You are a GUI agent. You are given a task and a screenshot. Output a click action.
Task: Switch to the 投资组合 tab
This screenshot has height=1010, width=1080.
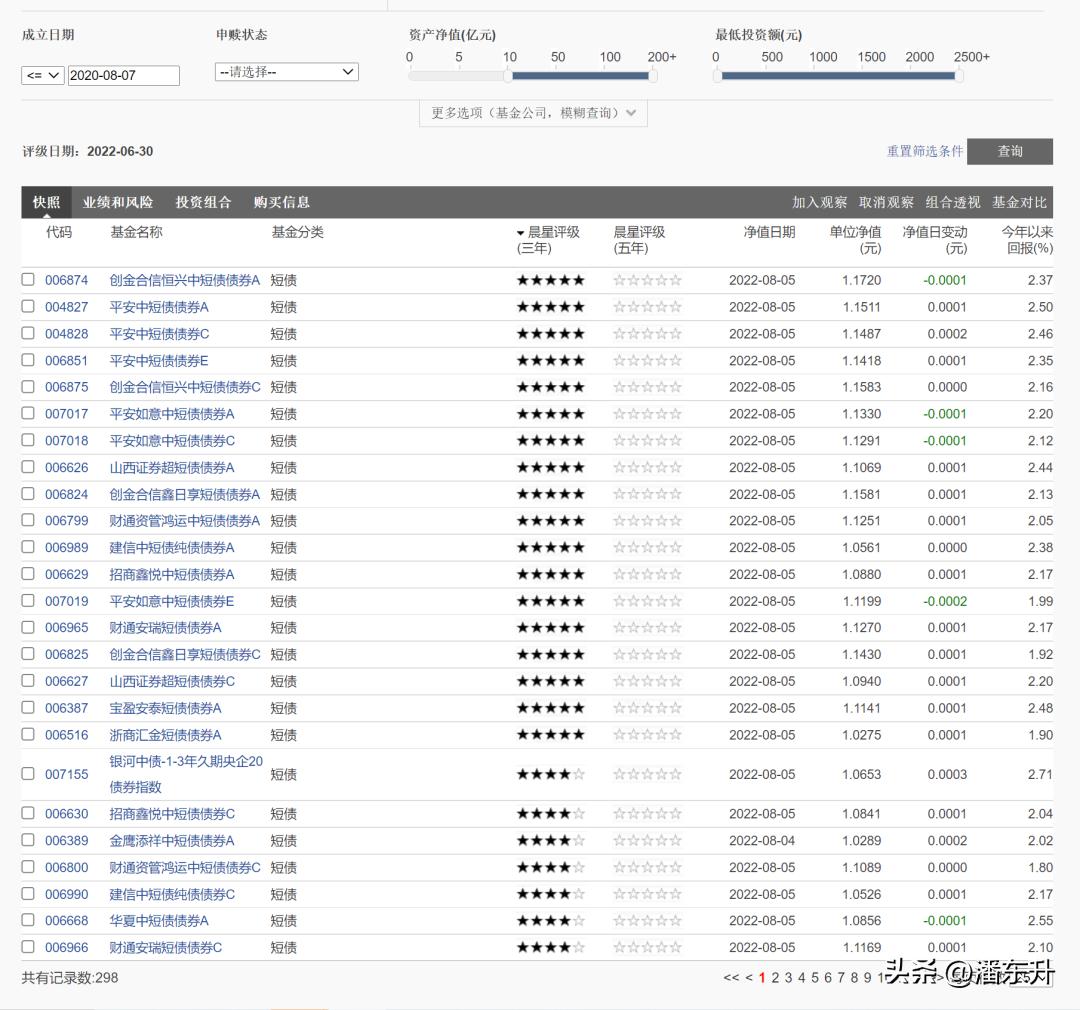click(203, 200)
